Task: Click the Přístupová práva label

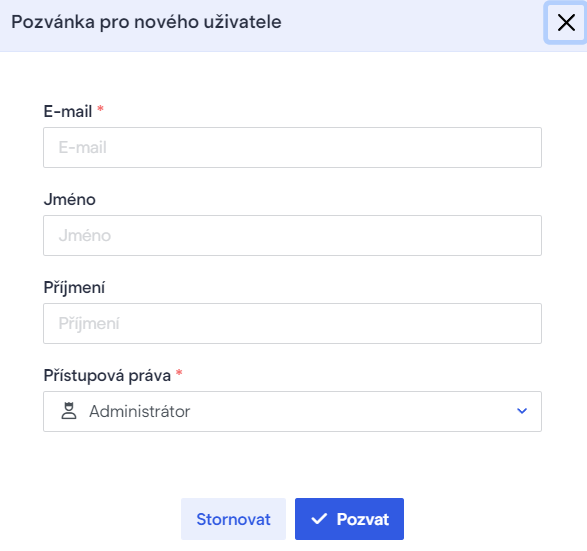Action: (107, 375)
